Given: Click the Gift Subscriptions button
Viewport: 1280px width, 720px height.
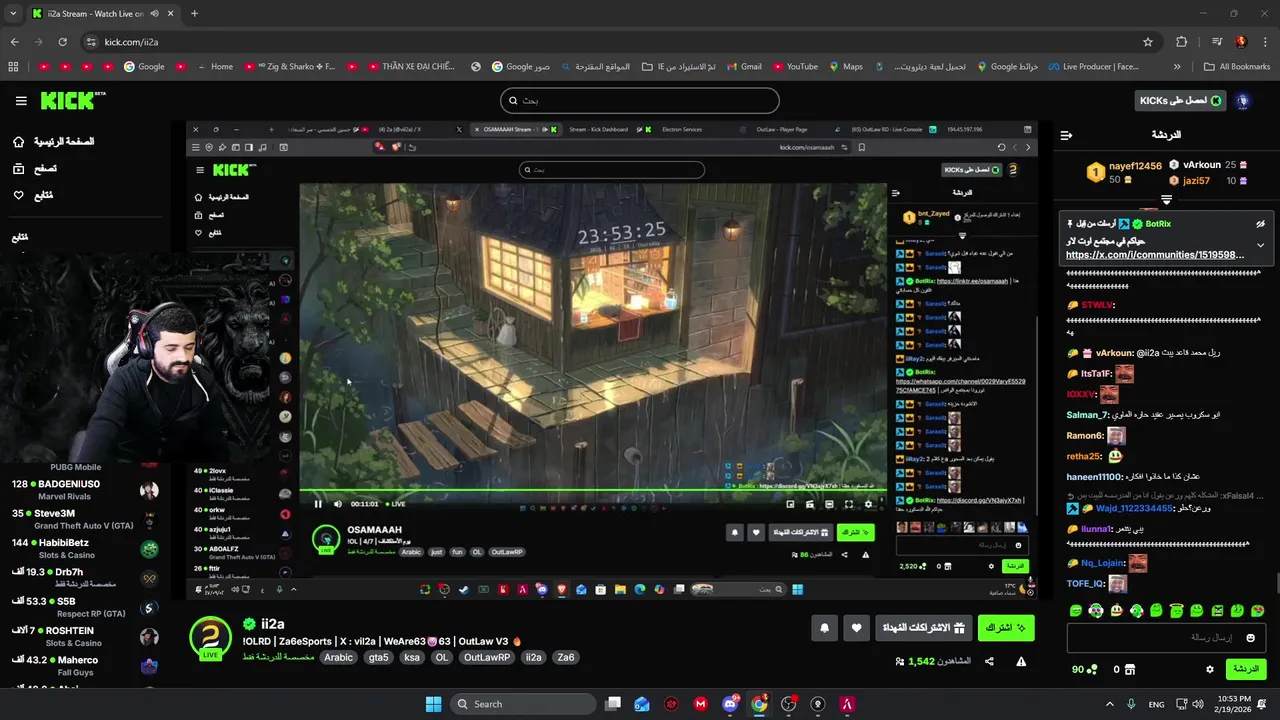Looking at the screenshot, I should (923, 628).
